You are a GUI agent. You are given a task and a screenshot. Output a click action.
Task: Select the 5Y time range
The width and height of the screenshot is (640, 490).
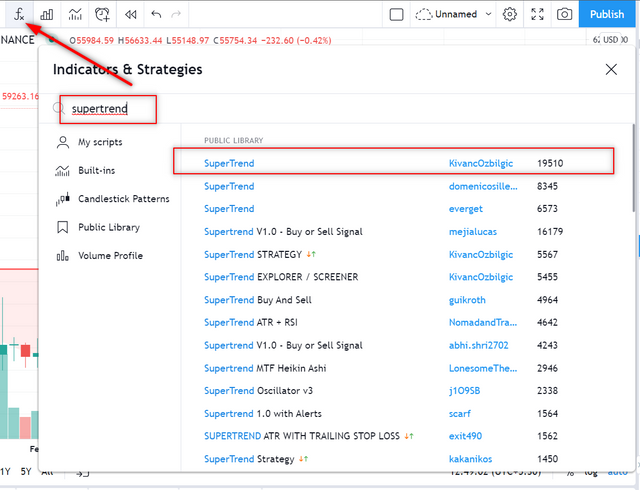(x=26, y=472)
